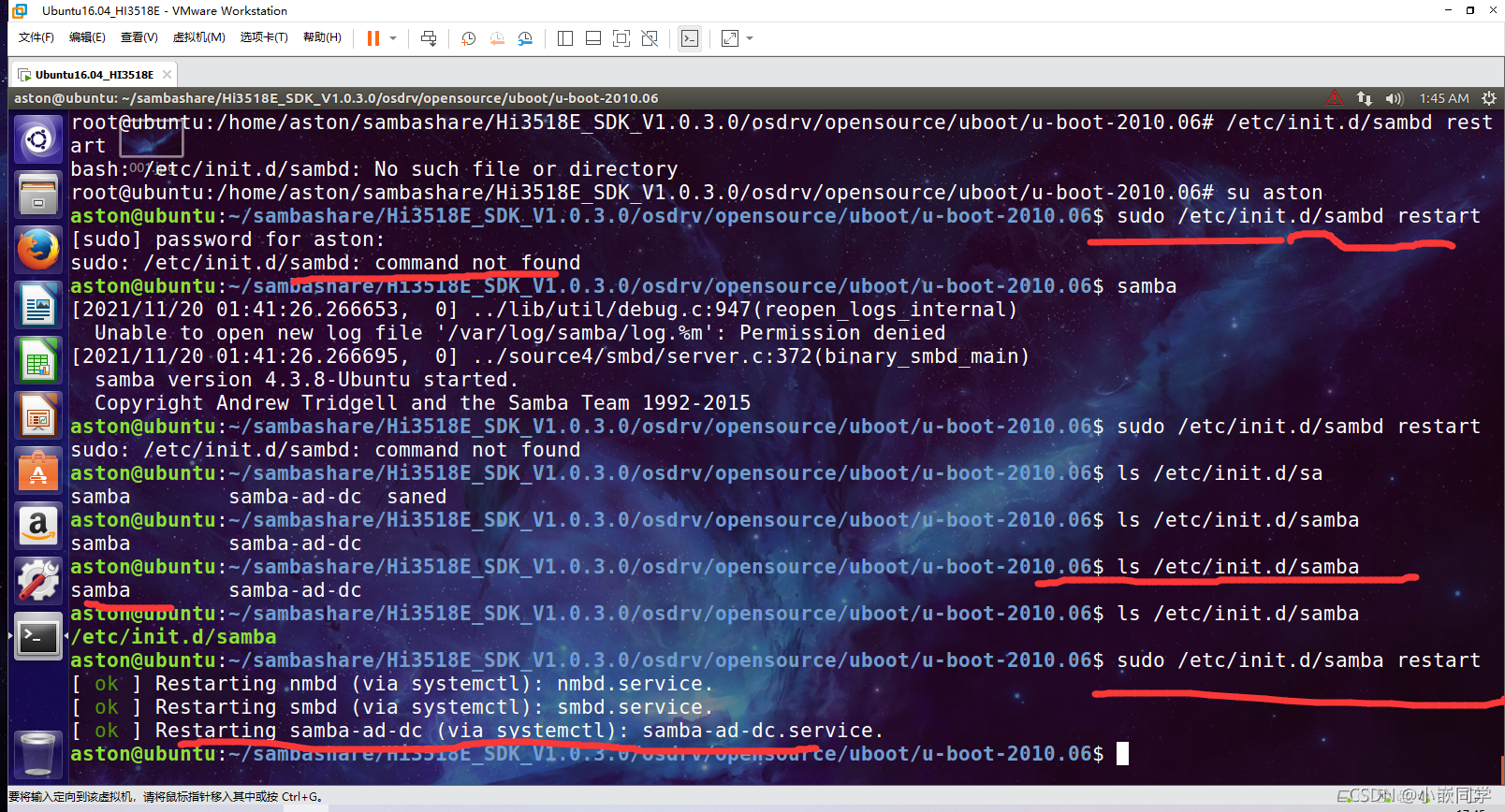Viewport: 1505px width, 812px height.
Task: Close the Ubuntu16.04_HI3518E tab
Action: [x=167, y=75]
